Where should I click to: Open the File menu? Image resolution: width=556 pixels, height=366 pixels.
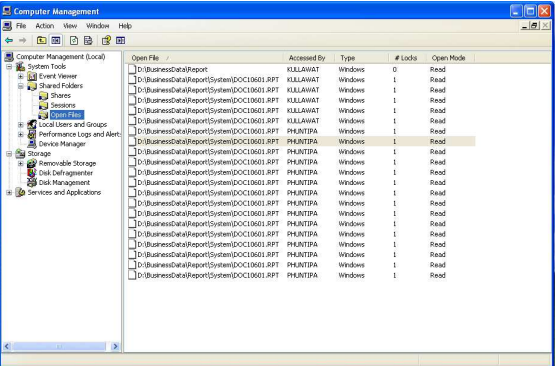(21, 26)
